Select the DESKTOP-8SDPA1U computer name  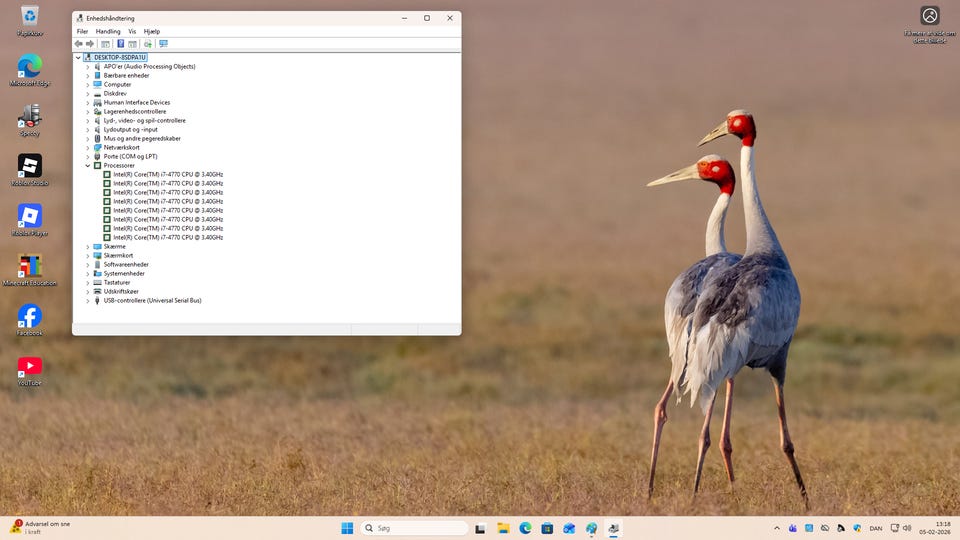[x=120, y=58]
